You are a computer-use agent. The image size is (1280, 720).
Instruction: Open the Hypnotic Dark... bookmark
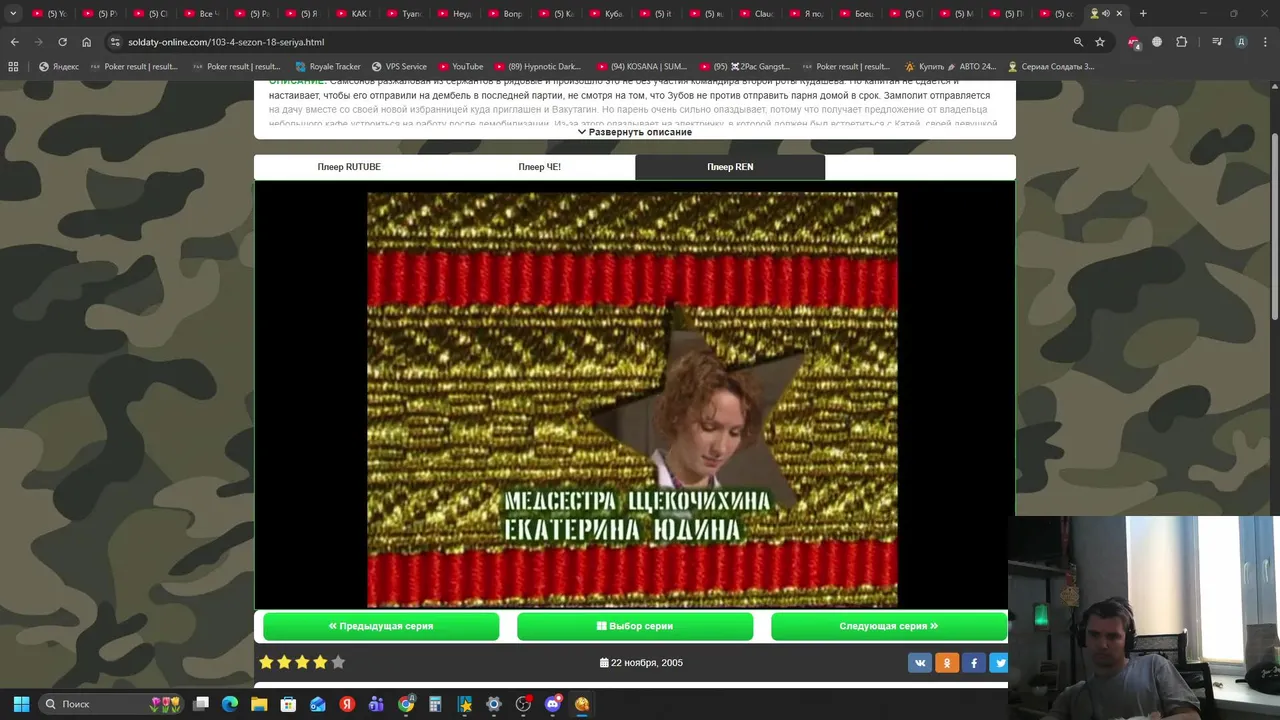click(x=537, y=67)
